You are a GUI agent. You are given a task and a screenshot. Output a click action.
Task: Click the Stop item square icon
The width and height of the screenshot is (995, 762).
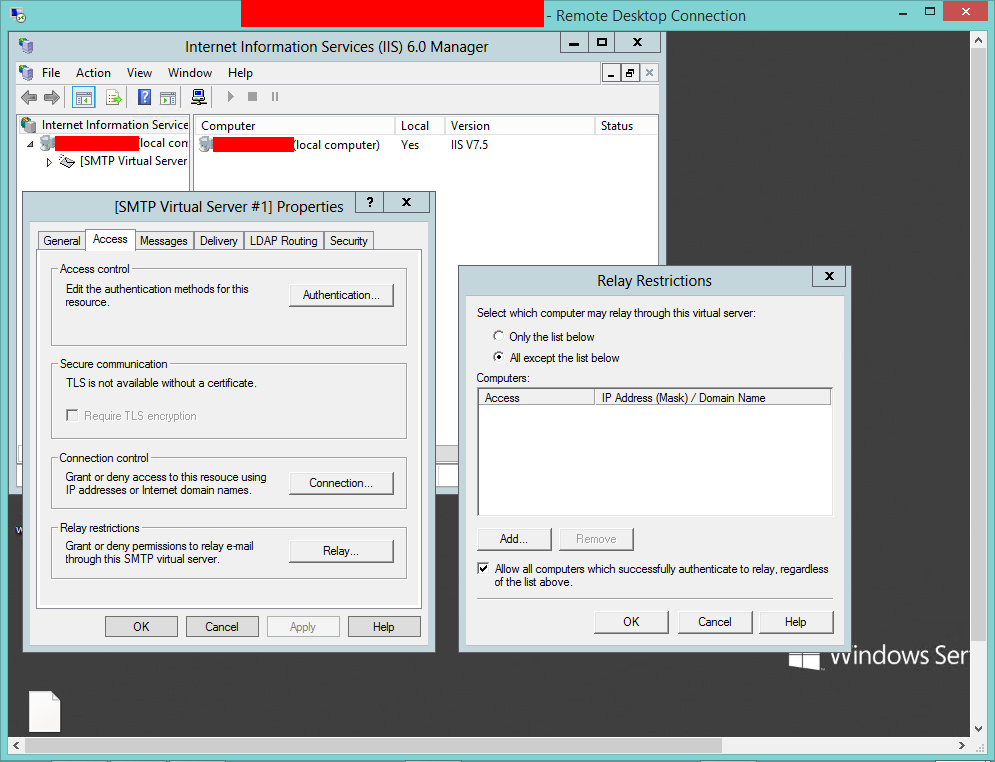point(253,96)
